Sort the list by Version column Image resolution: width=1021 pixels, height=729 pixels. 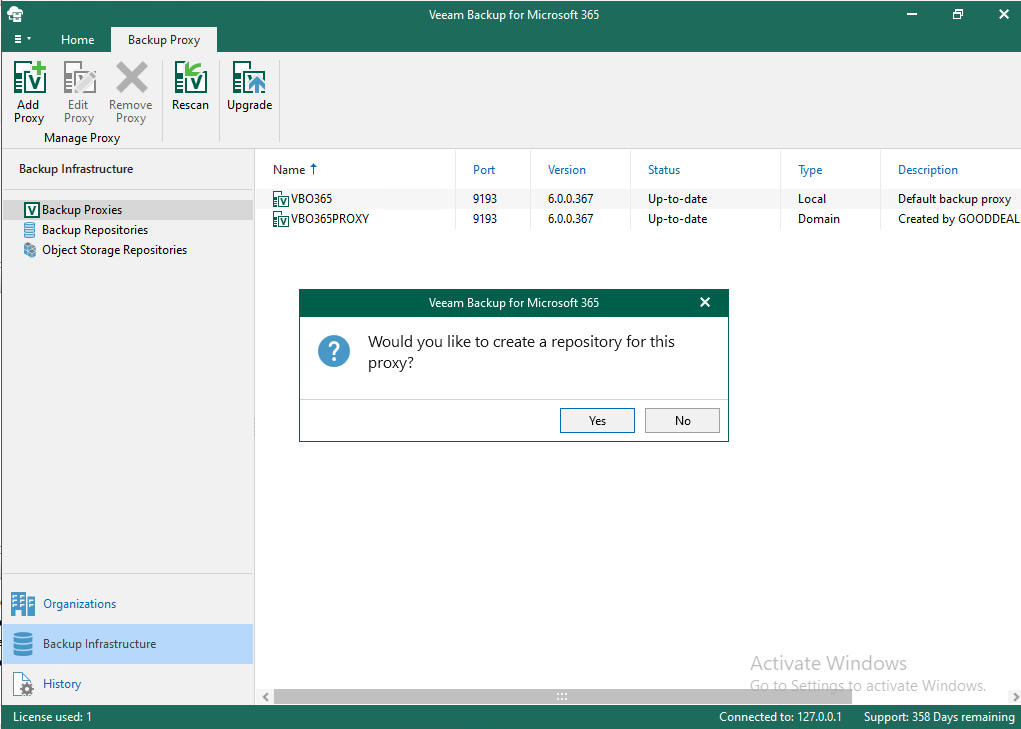tap(566, 170)
